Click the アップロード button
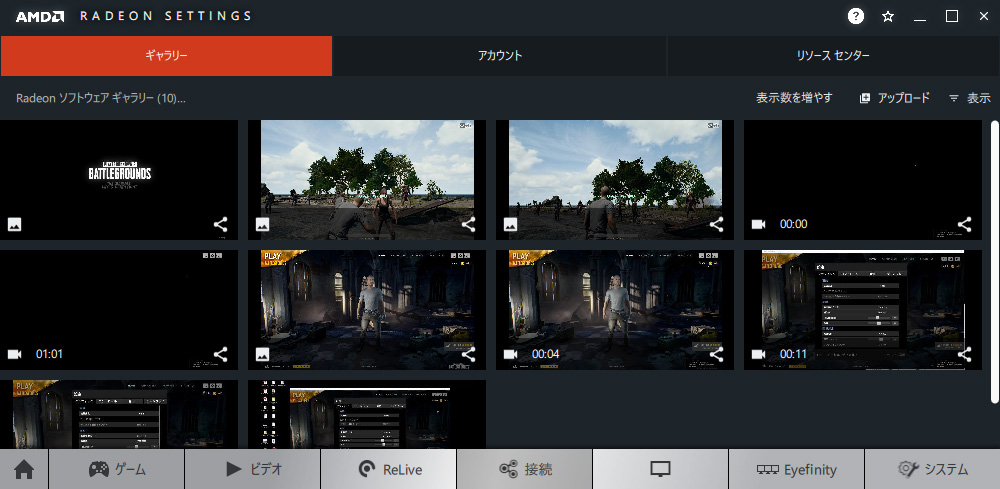The height and width of the screenshot is (489, 1000). [x=895, y=98]
